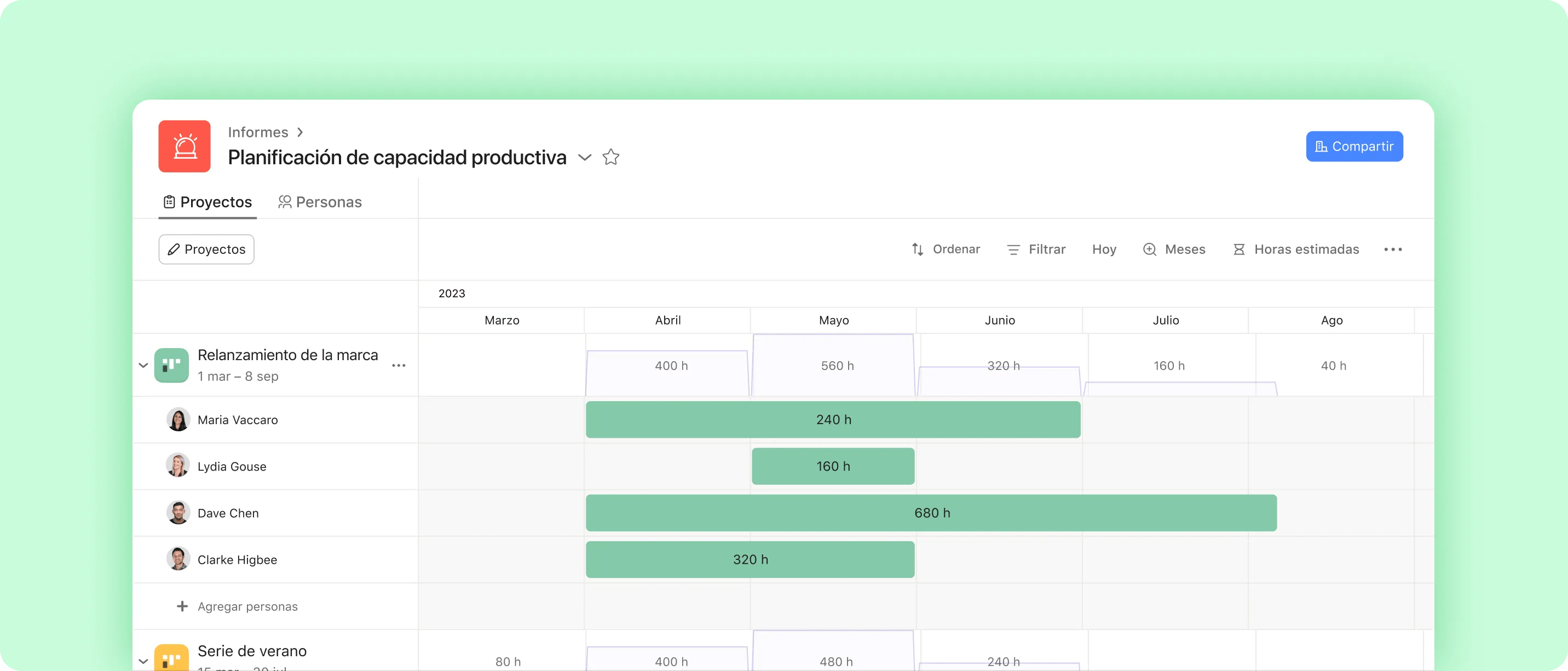Switch to the Proyectos tab
This screenshot has width=1568, height=671.
click(207, 202)
